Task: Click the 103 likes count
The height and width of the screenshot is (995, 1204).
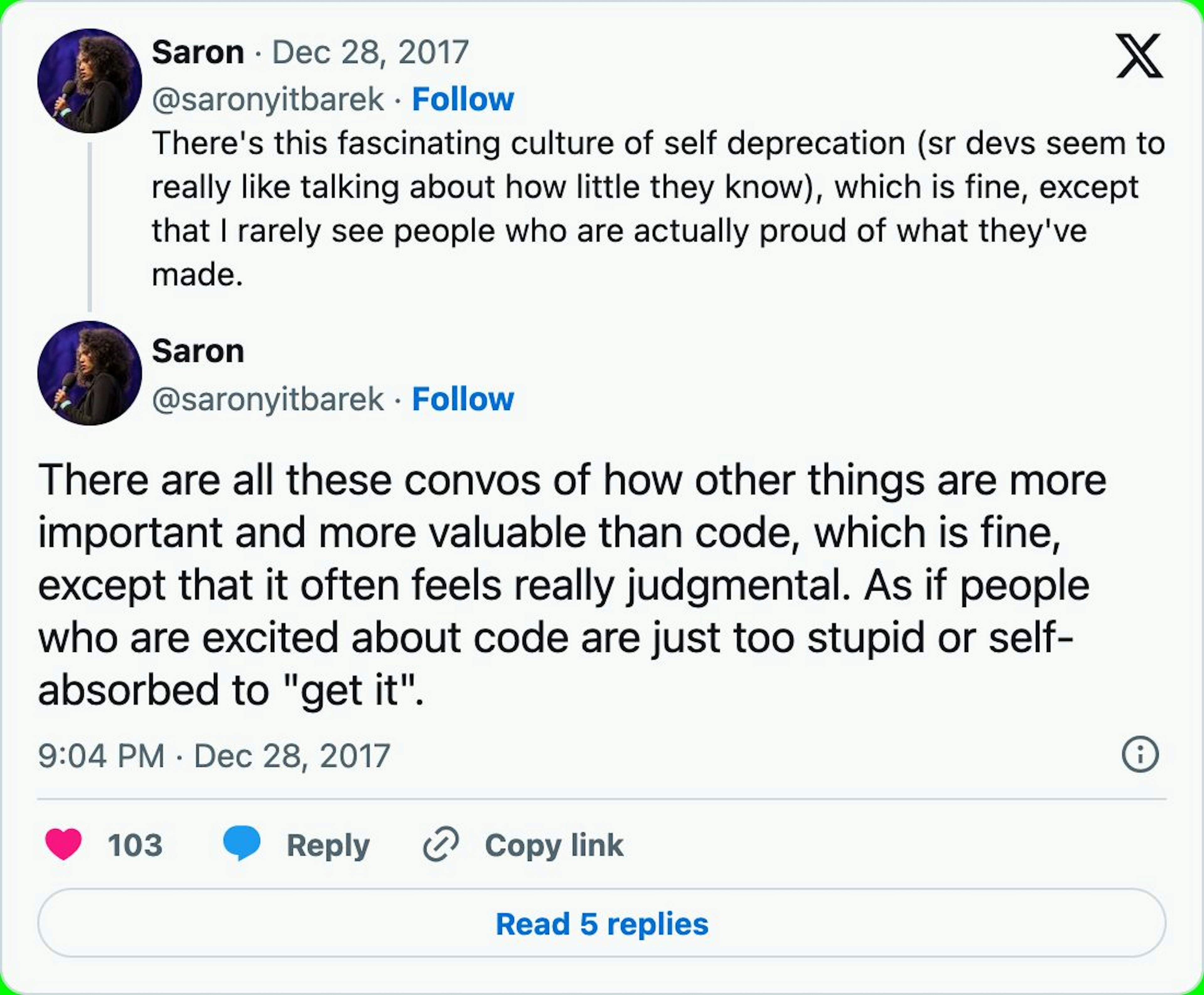Action: click(135, 845)
